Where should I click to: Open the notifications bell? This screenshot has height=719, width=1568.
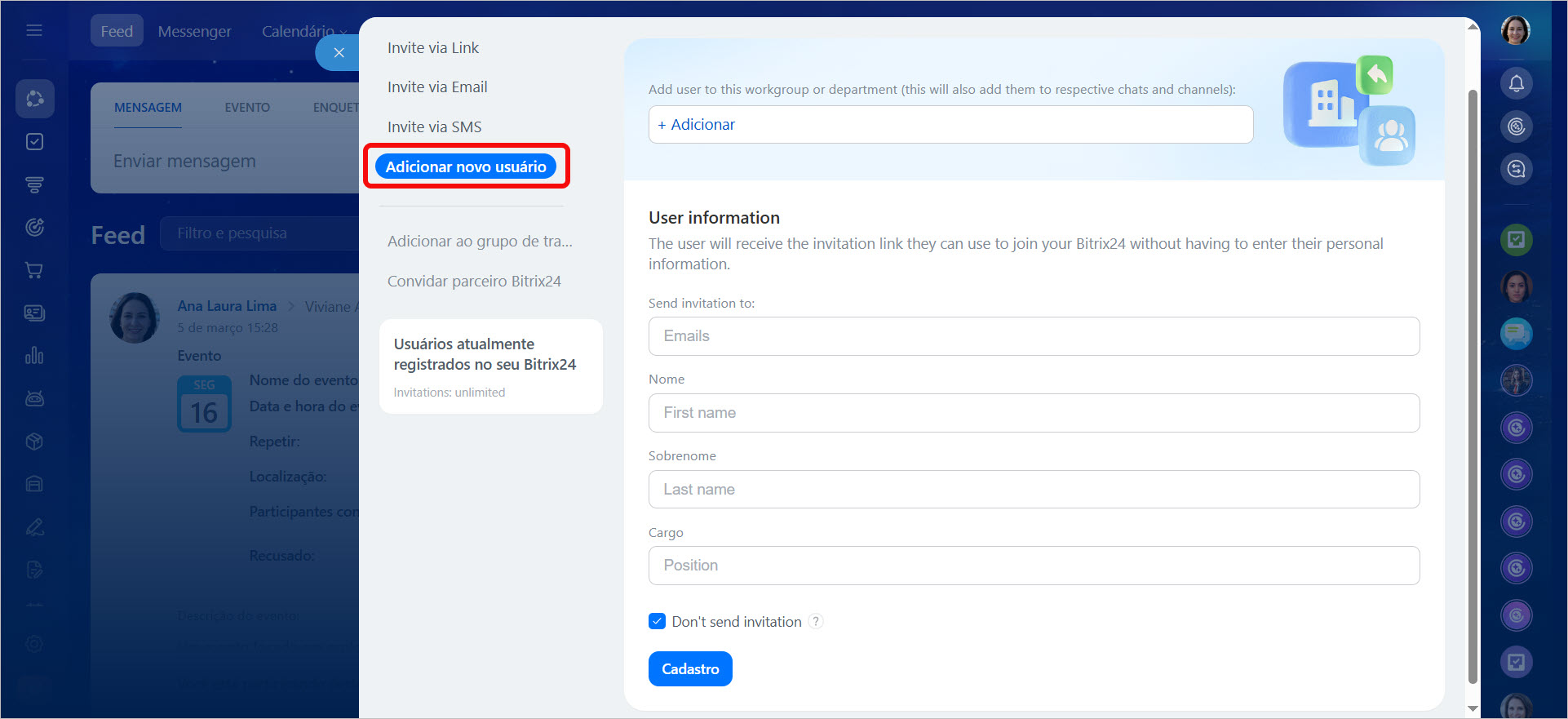tap(1516, 83)
